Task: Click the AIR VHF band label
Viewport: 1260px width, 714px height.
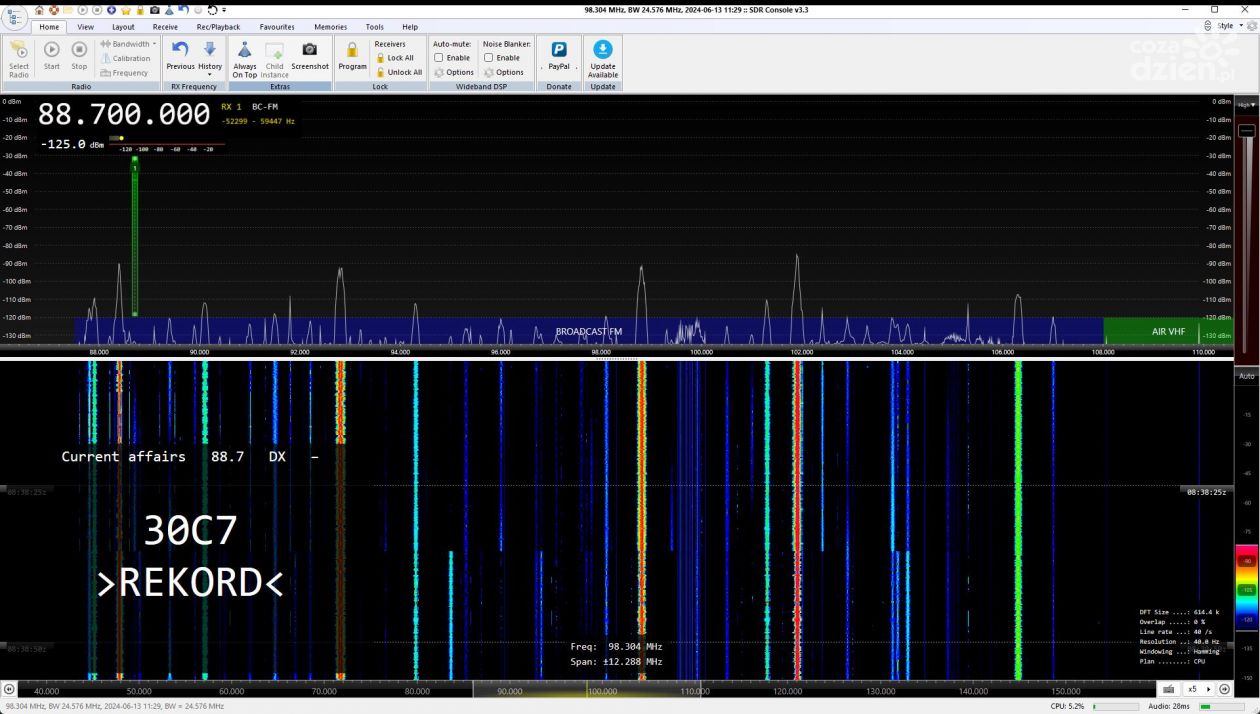Action: (1168, 331)
